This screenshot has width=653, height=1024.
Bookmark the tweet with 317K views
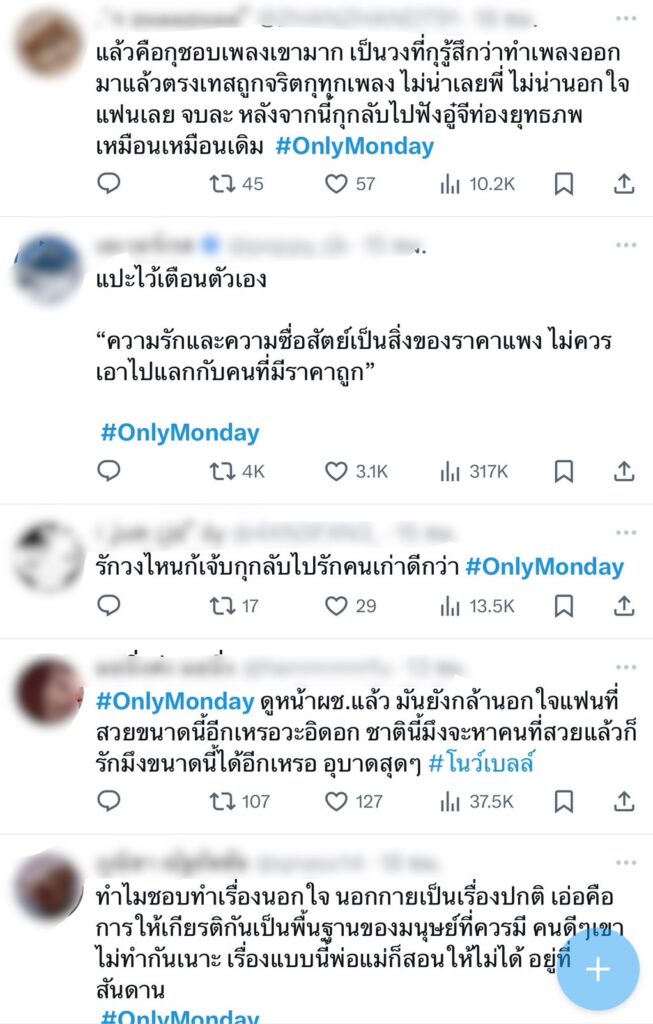[x=564, y=471]
